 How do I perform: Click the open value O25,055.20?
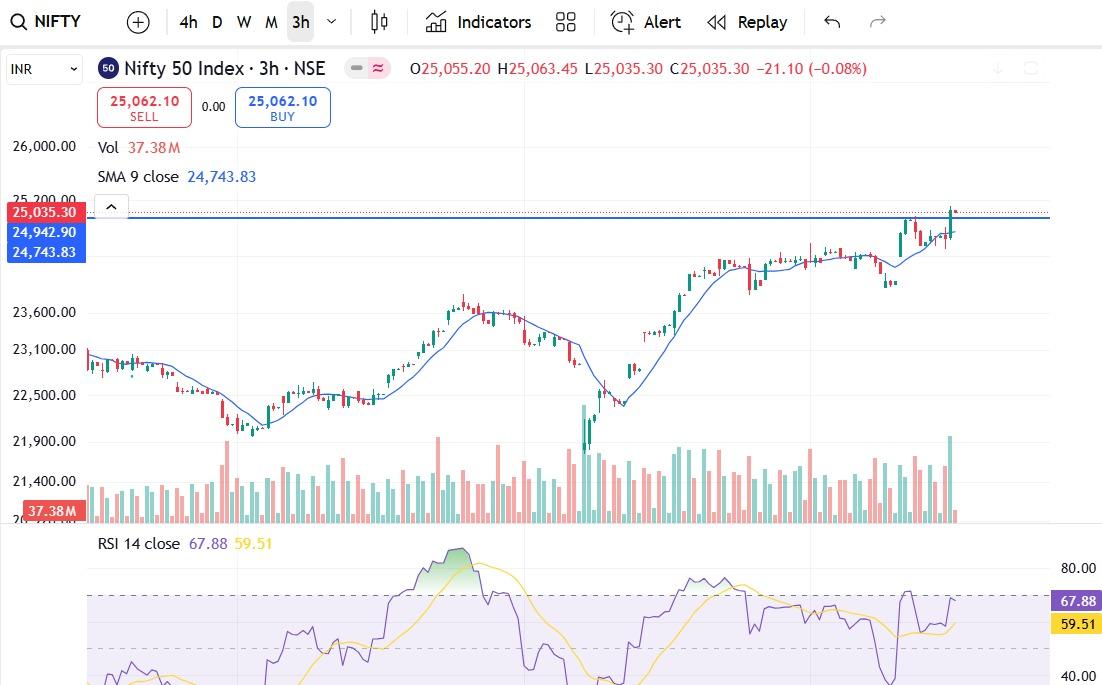point(450,69)
